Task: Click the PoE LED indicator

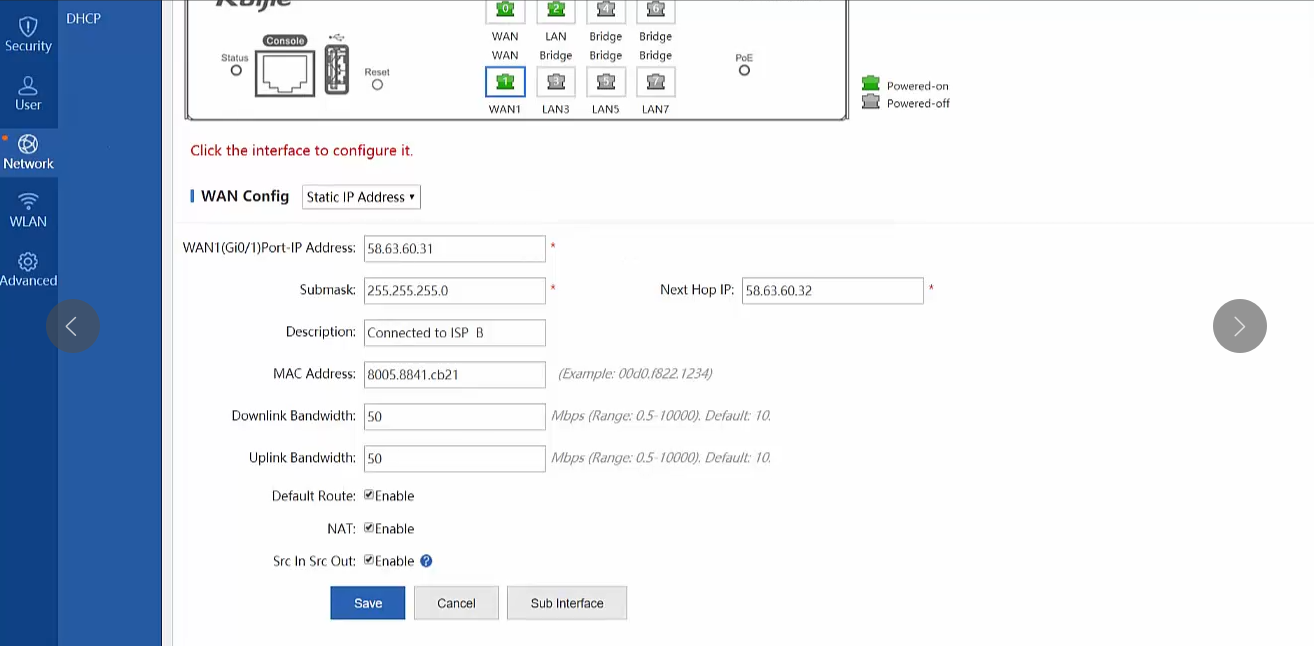Action: click(744, 70)
